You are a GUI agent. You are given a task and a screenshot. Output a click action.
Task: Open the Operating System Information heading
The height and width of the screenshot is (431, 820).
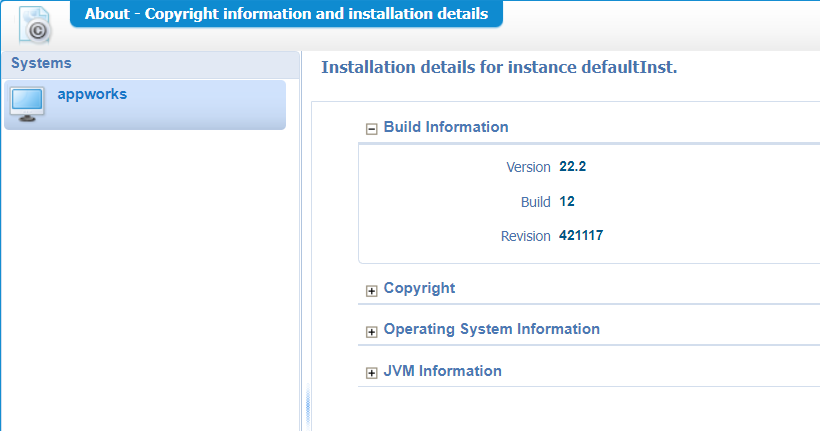click(491, 329)
